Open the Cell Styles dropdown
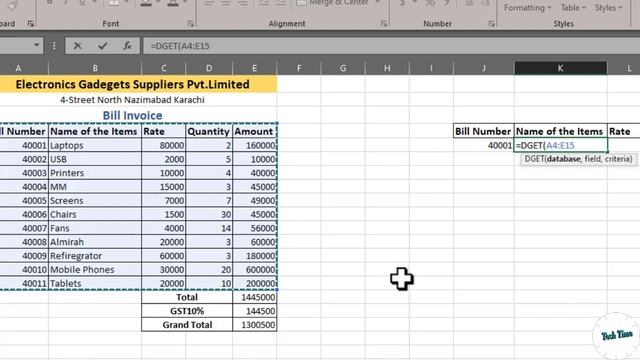This screenshot has height=360, width=640. point(608,7)
